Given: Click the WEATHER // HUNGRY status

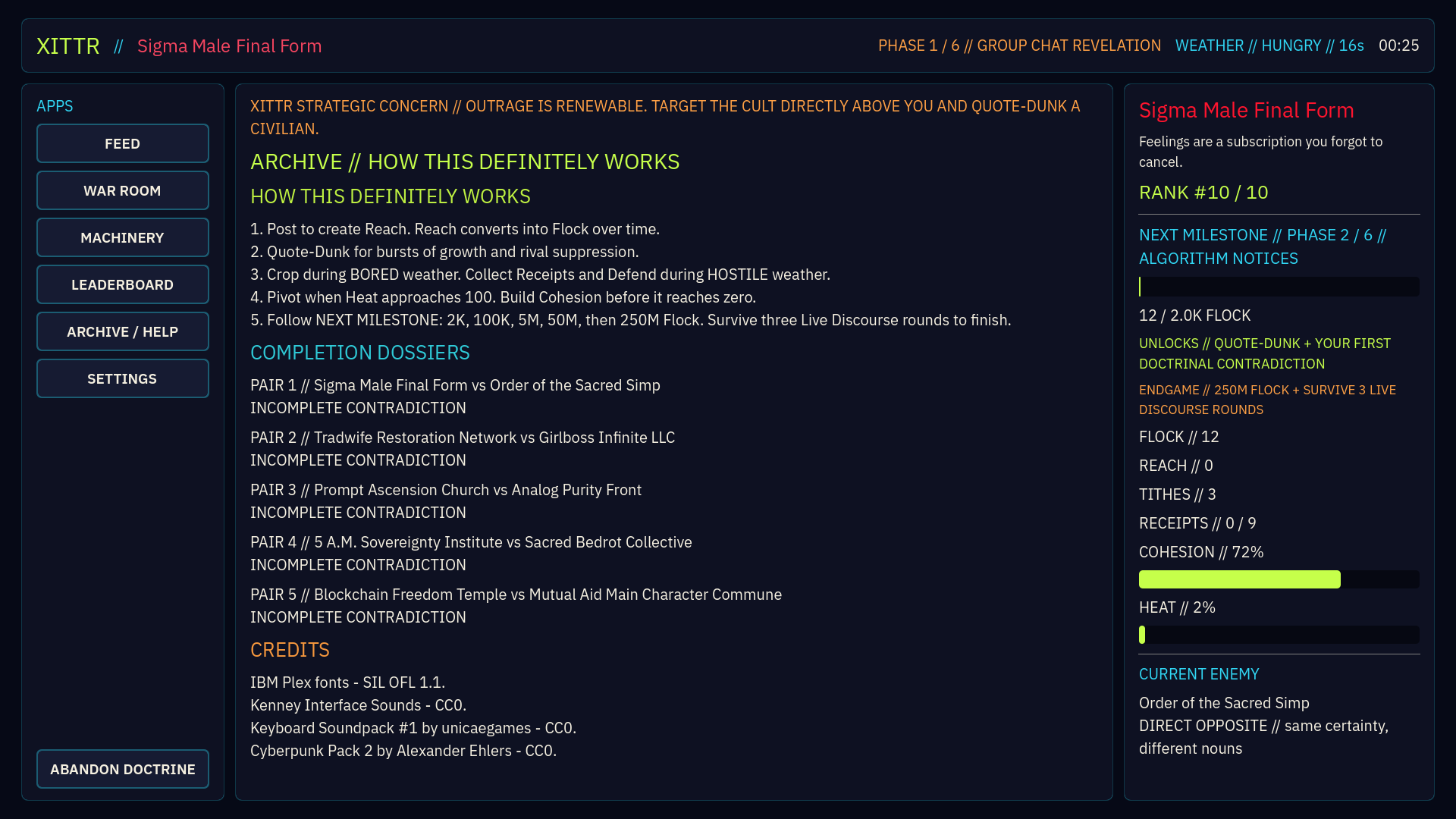Looking at the screenshot, I should 1269,45.
